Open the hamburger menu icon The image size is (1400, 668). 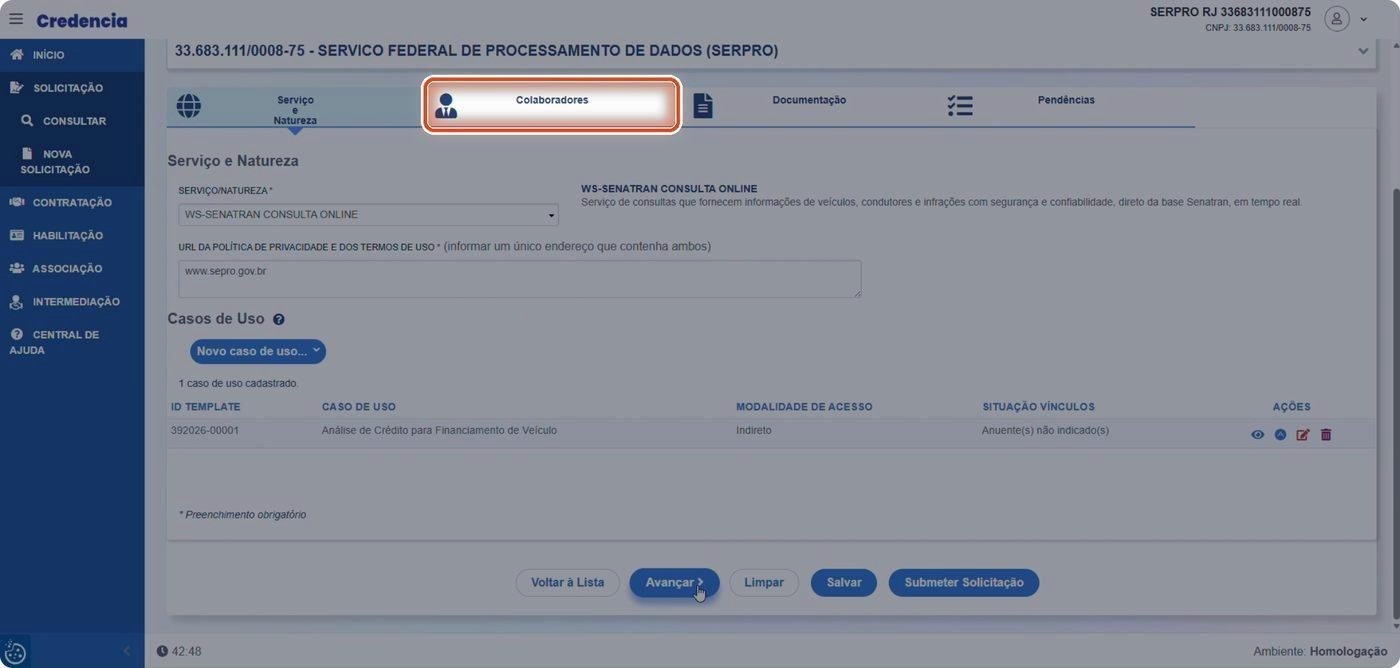(x=16, y=19)
